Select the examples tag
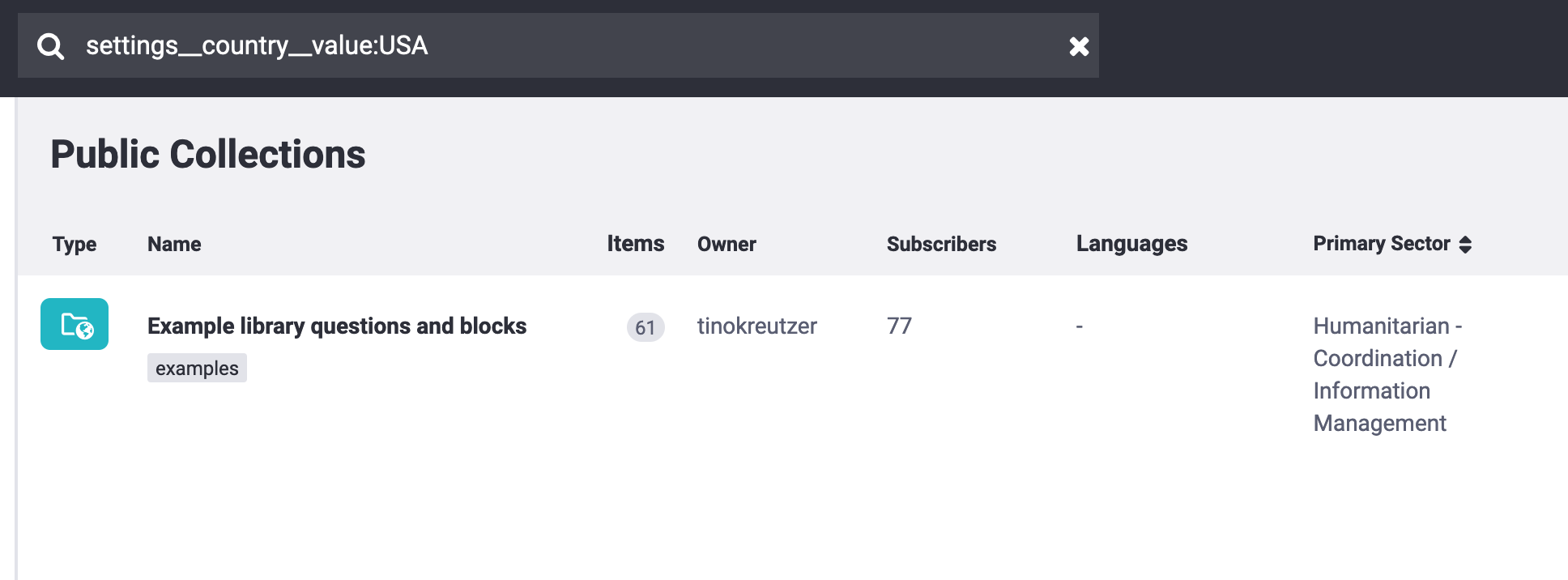This screenshot has height=580, width=1568. click(x=197, y=369)
